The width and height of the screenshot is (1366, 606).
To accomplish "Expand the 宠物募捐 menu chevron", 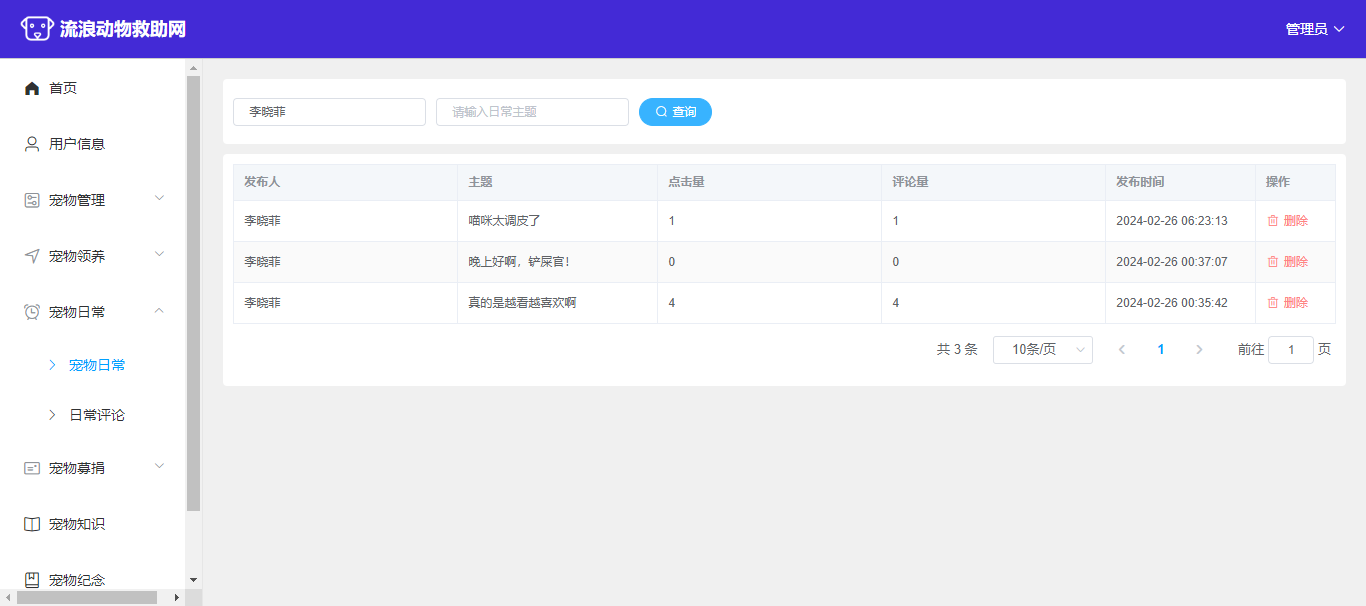I will point(159,467).
